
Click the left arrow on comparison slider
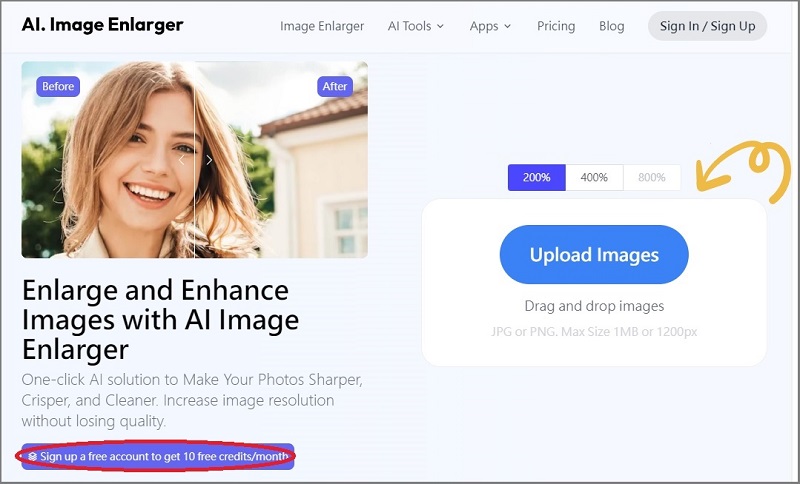[x=181, y=160]
